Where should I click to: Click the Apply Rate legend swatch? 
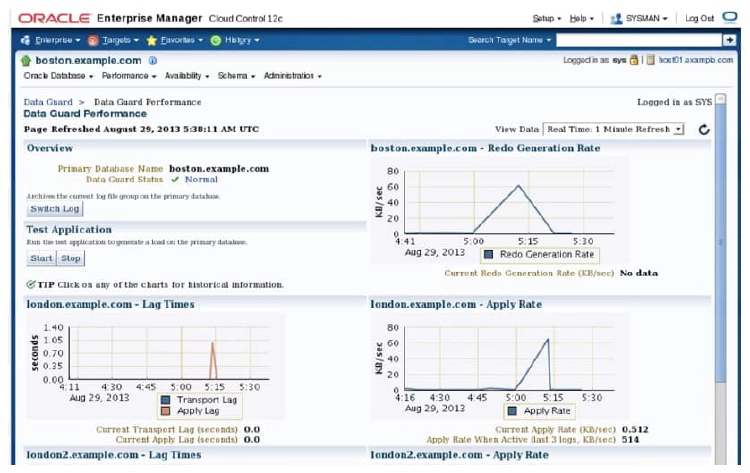512,411
